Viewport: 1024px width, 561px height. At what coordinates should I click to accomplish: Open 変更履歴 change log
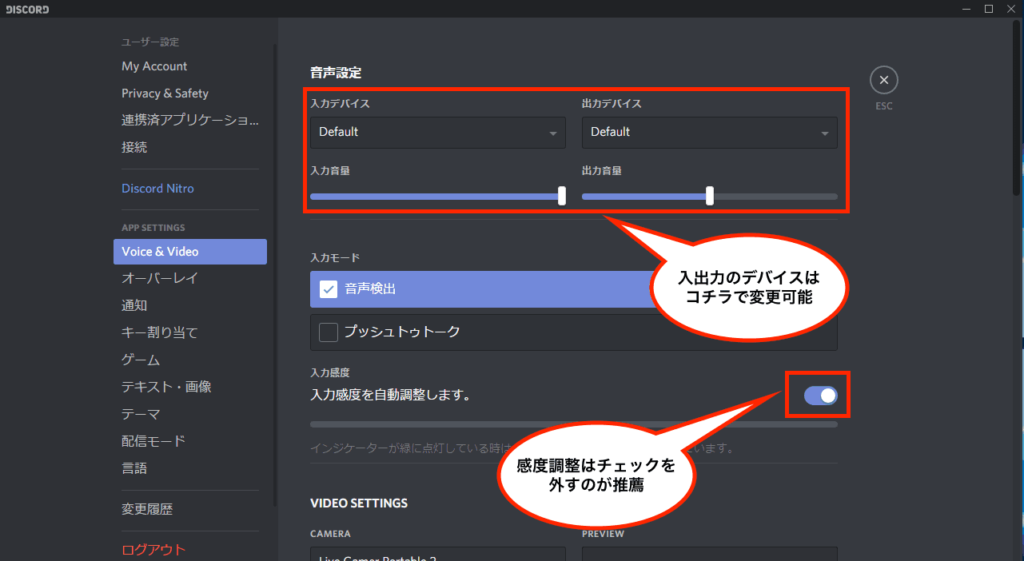click(147, 509)
